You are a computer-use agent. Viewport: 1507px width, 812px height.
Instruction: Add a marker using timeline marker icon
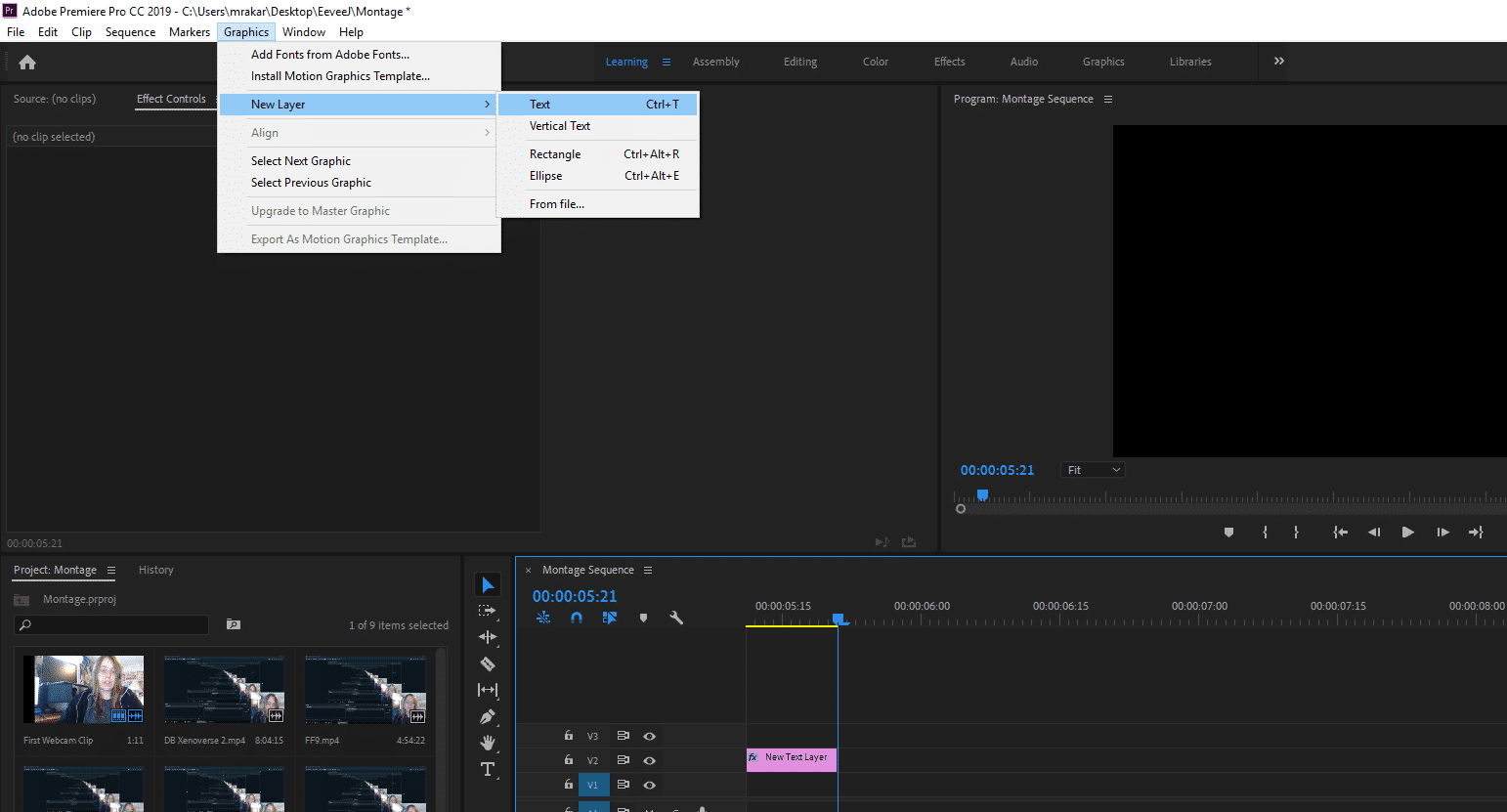[643, 617]
